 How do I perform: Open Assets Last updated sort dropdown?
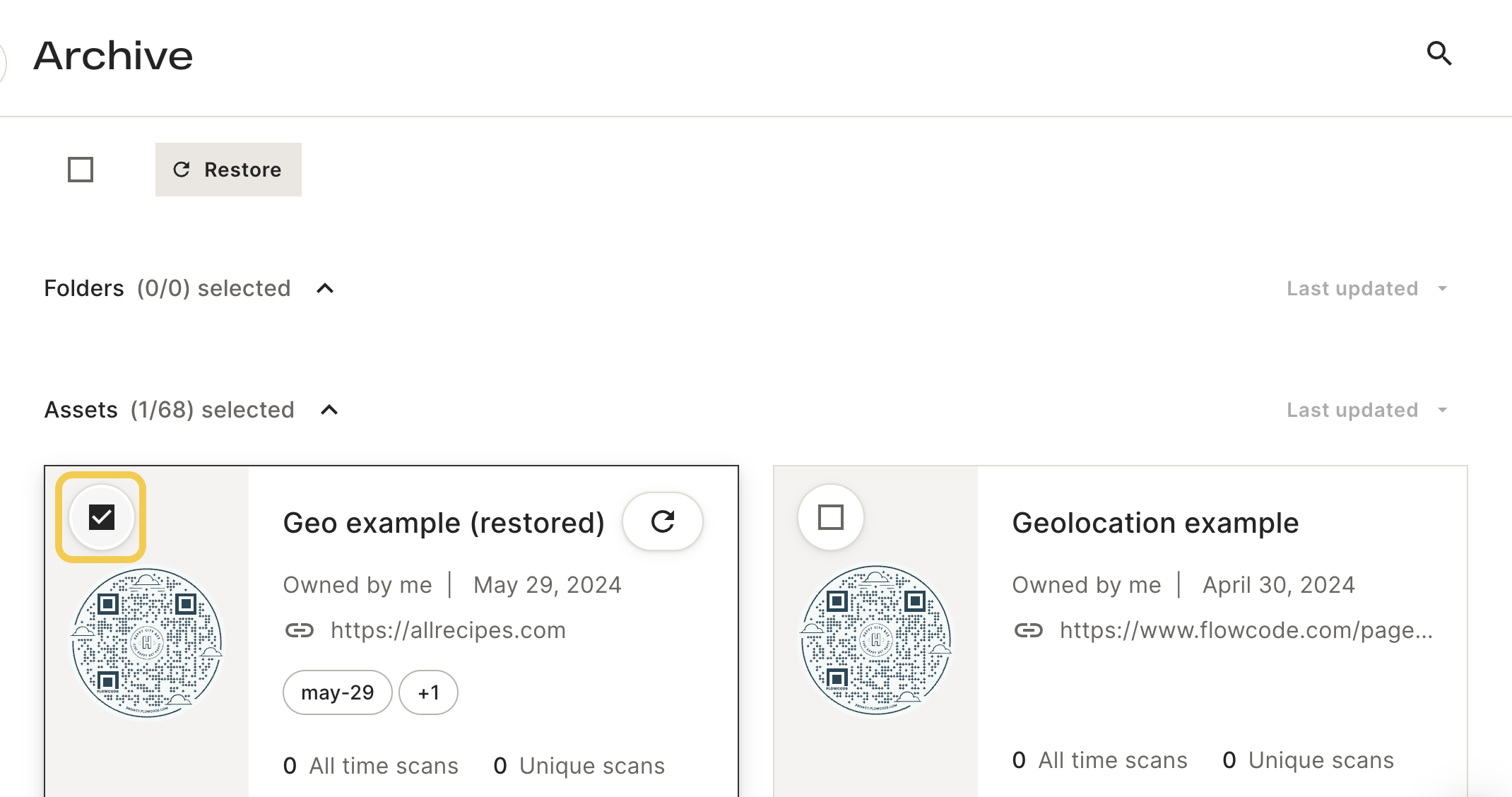tap(1368, 410)
